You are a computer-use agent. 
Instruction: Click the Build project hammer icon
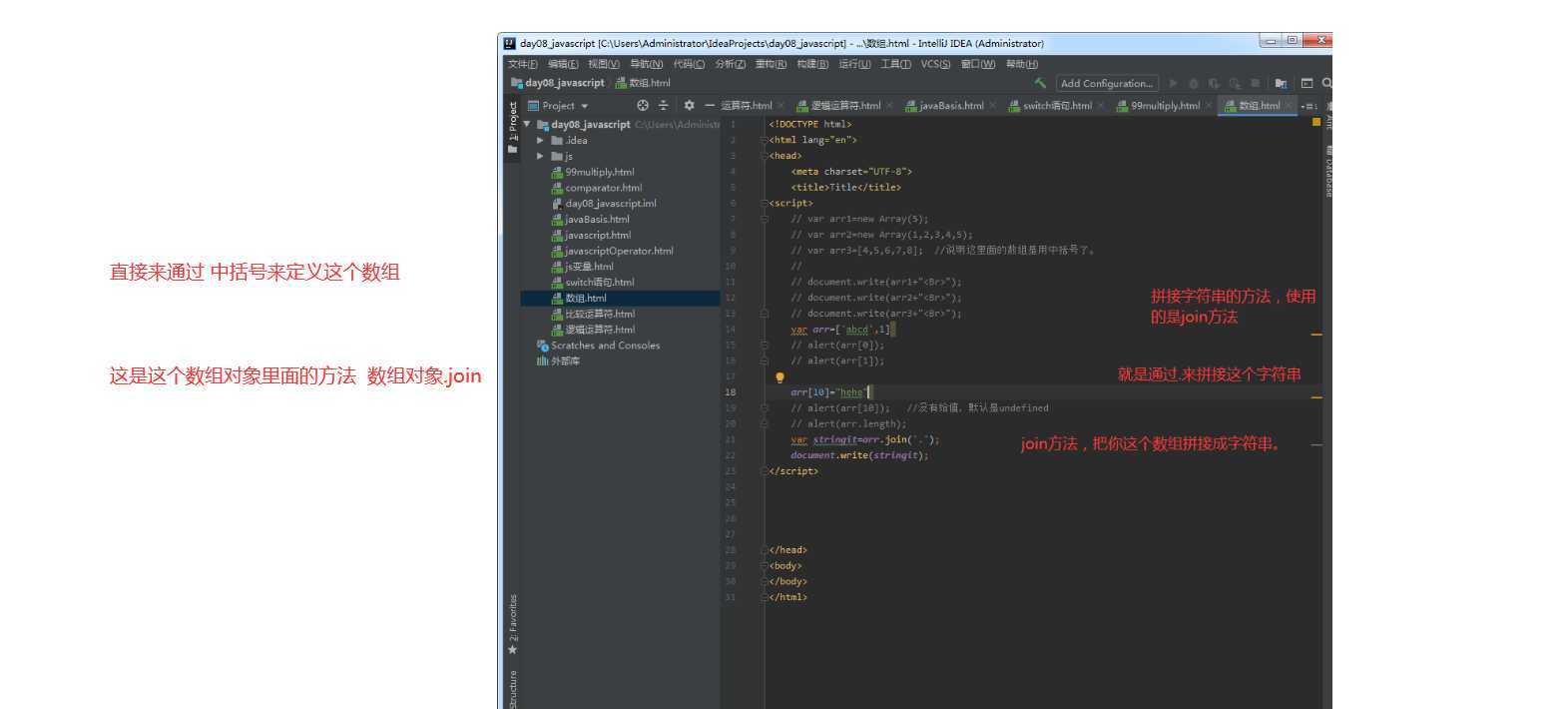pyautogui.click(x=1040, y=83)
